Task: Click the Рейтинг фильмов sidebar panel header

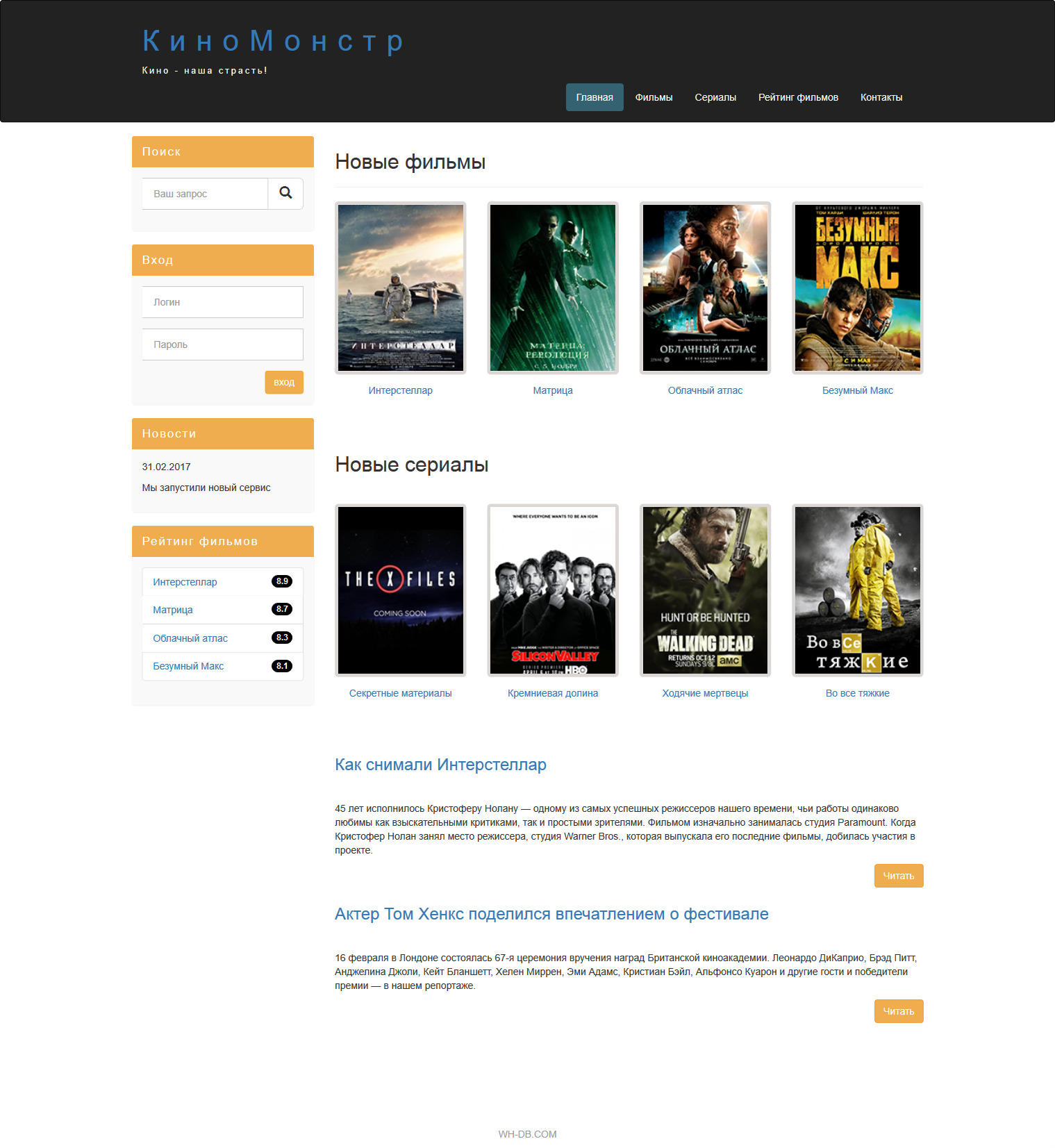Action: pyautogui.click(x=223, y=541)
